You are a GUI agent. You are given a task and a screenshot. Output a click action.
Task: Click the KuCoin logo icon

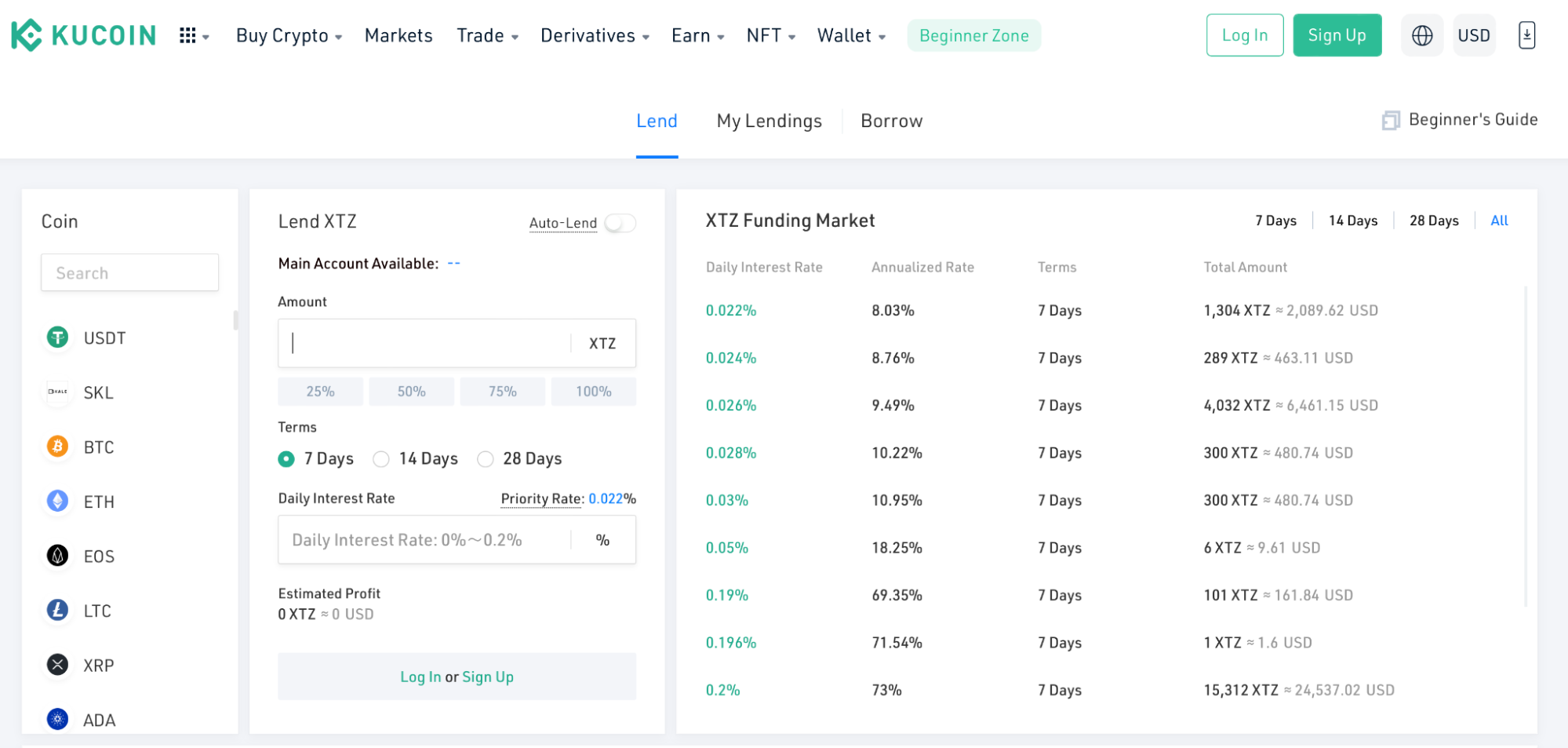[x=27, y=35]
